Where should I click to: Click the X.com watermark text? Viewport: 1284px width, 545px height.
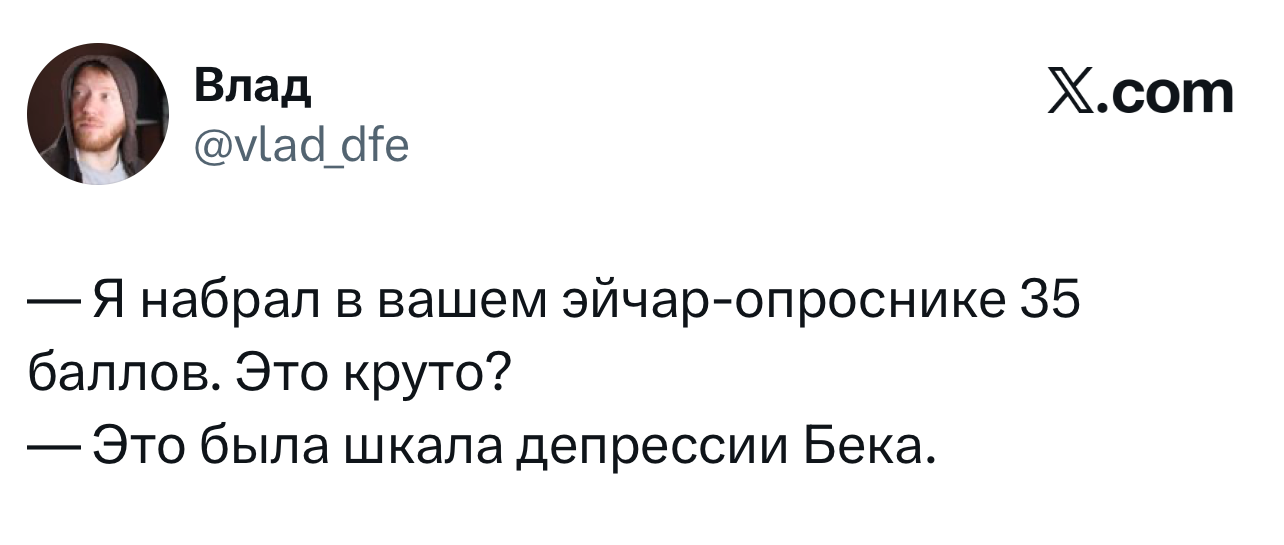coord(1139,97)
